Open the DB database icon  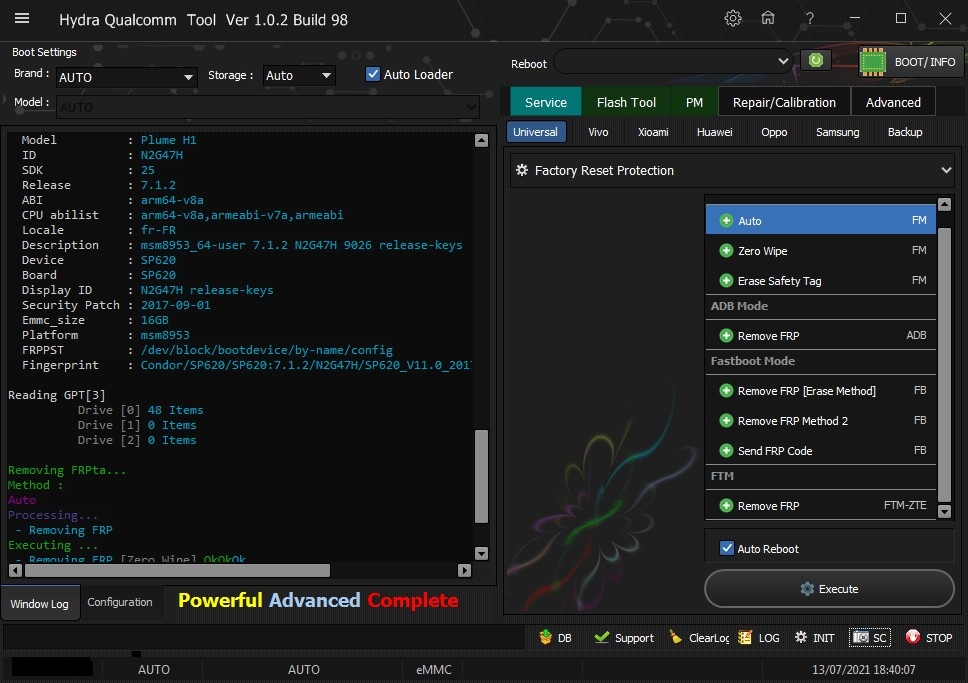point(545,637)
